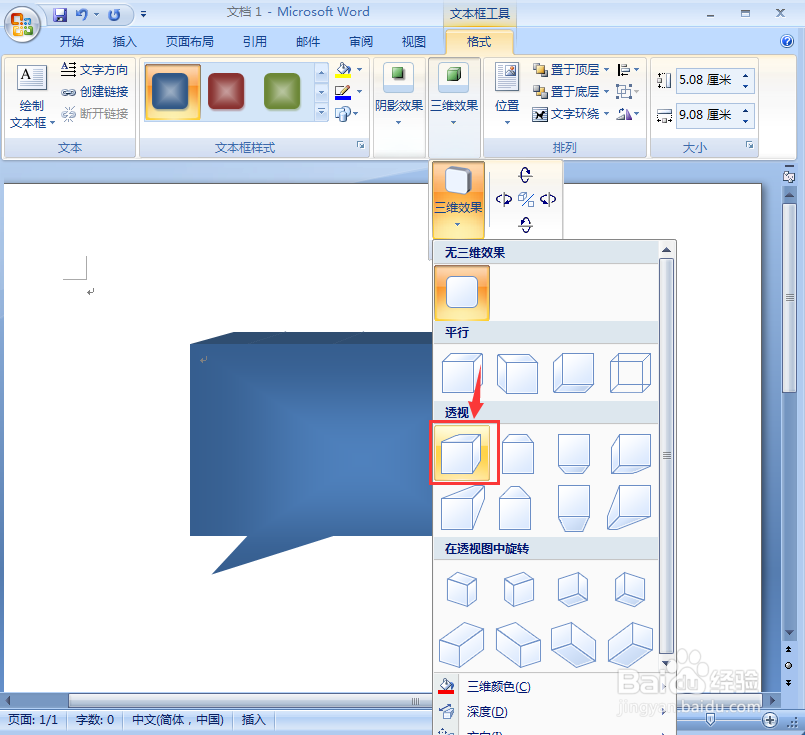
Task: Open 文本框样式 group dialog launcher
Action: (361, 146)
